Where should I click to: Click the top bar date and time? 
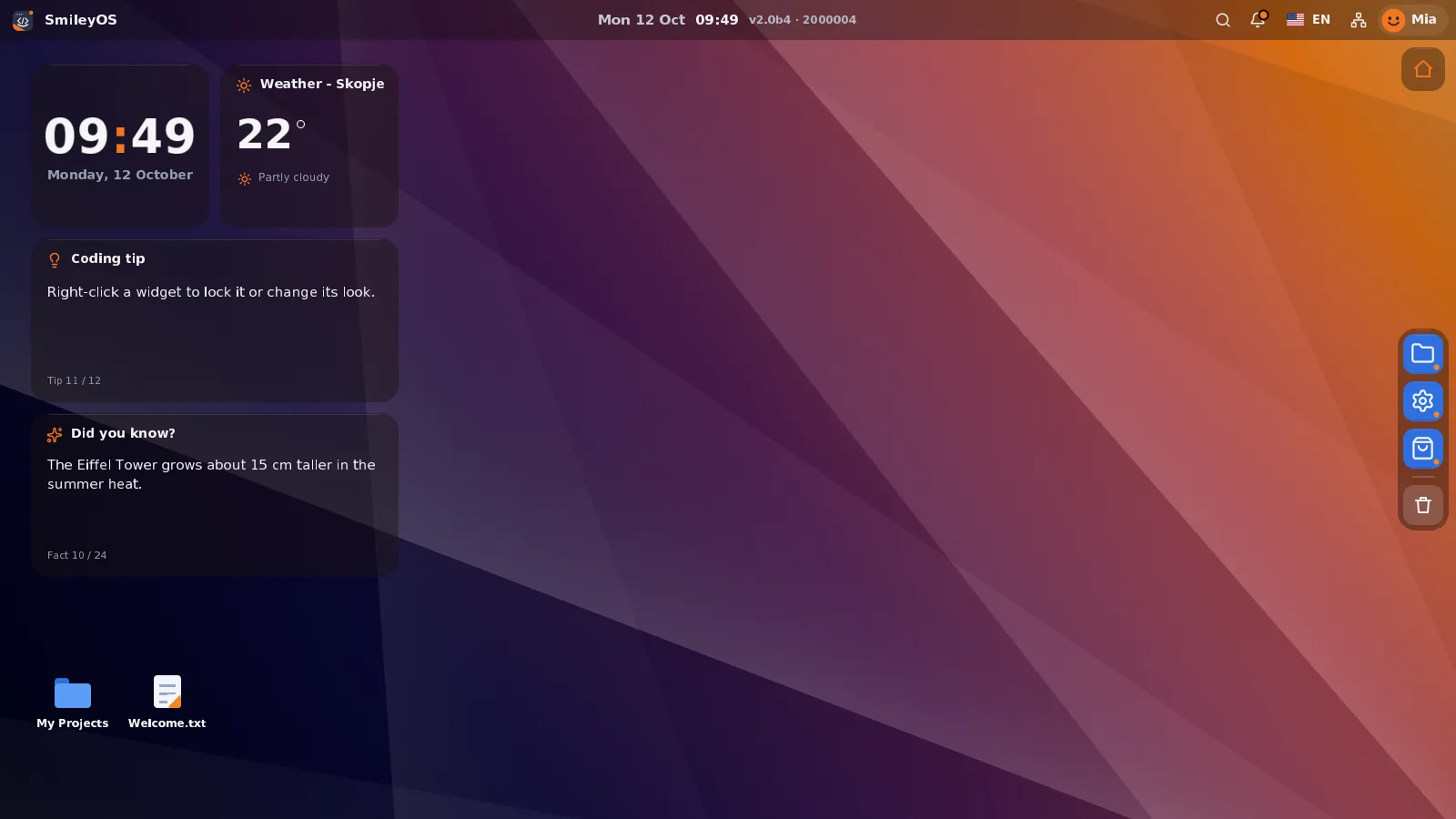[668, 20]
